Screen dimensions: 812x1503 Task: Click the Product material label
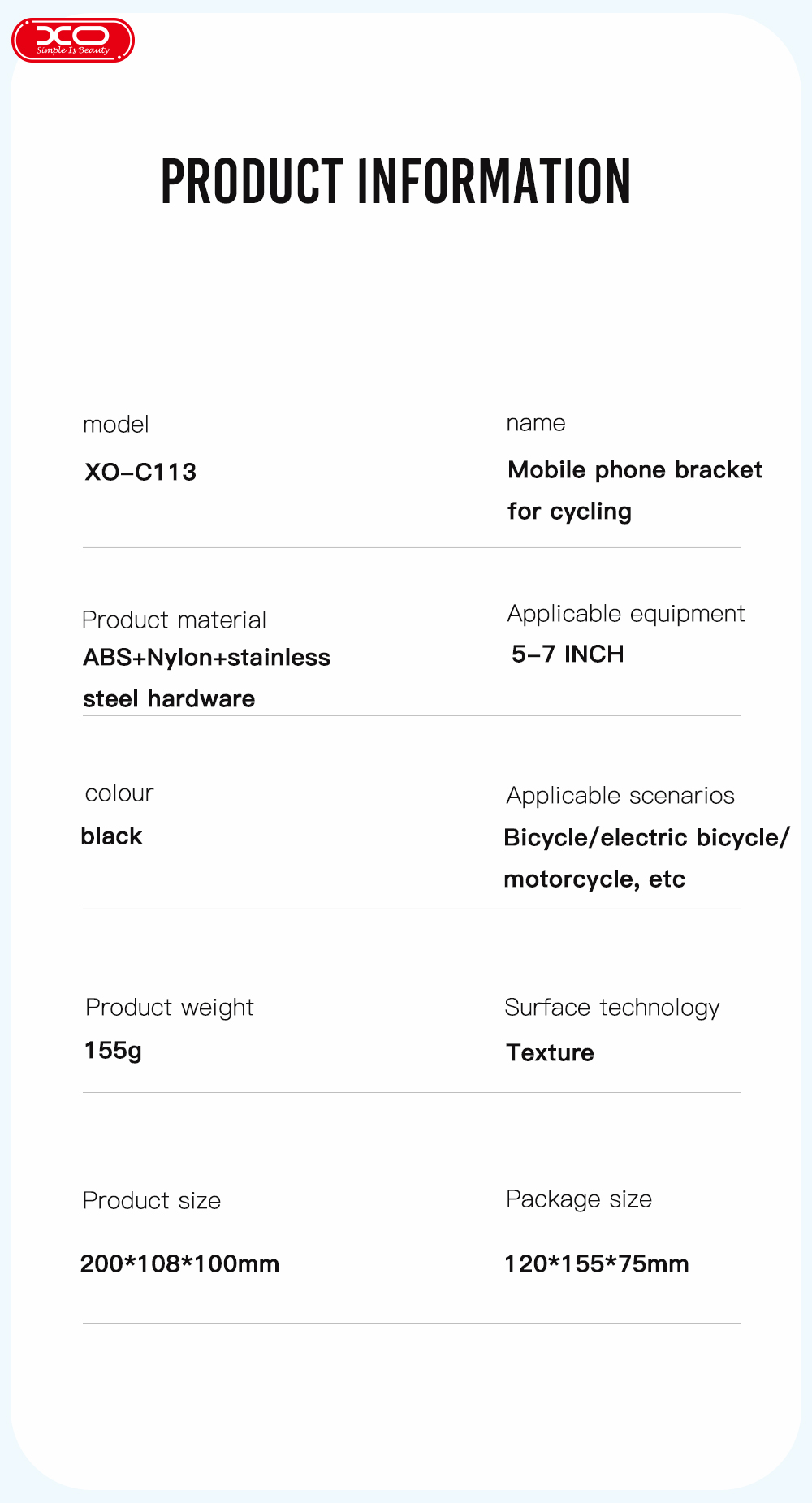(174, 620)
